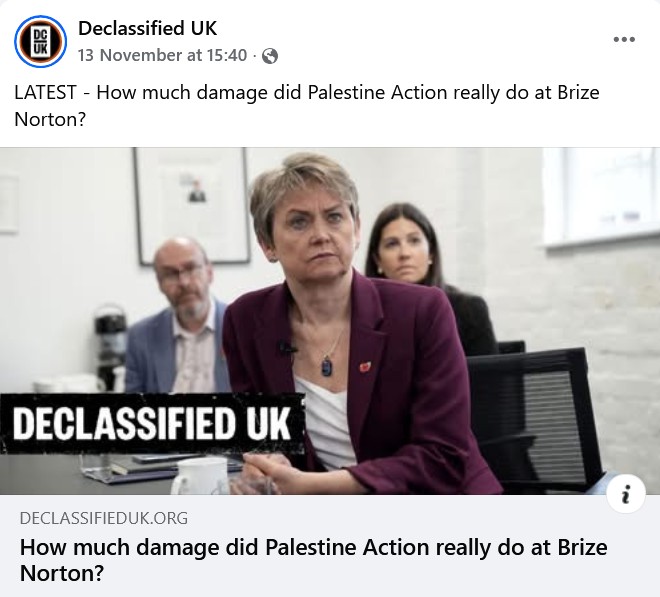
Task: Click the Declassified UK profile avatar
Action: tap(41, 42)
